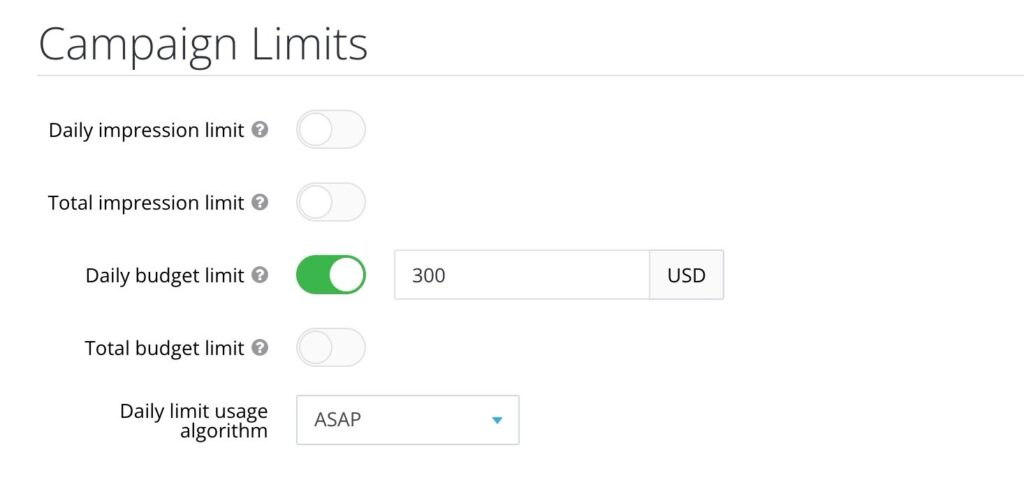
Task: Click the USD currency box
Action: click(687, 275)
